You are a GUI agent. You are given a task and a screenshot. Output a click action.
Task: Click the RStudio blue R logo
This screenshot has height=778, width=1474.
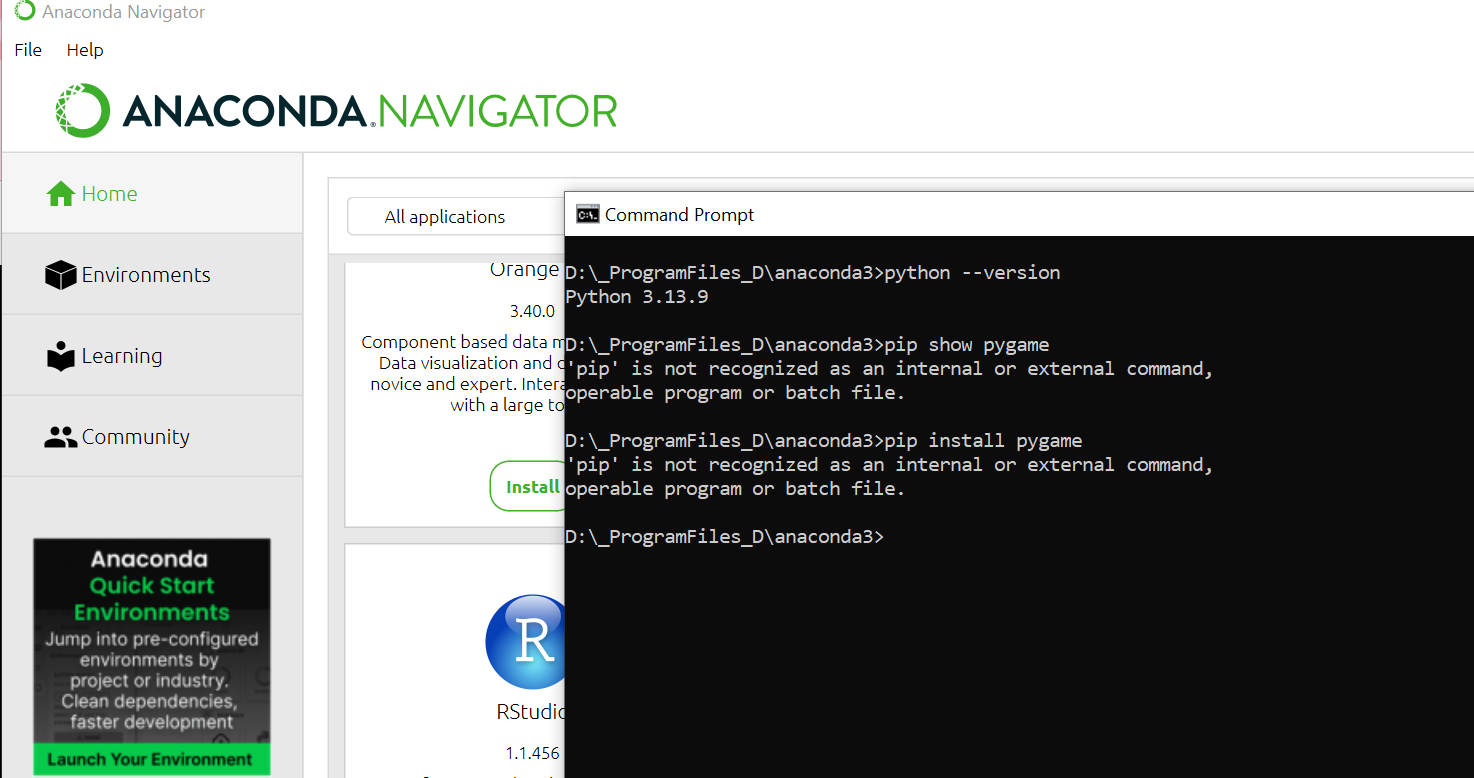(x=526, y=642)
